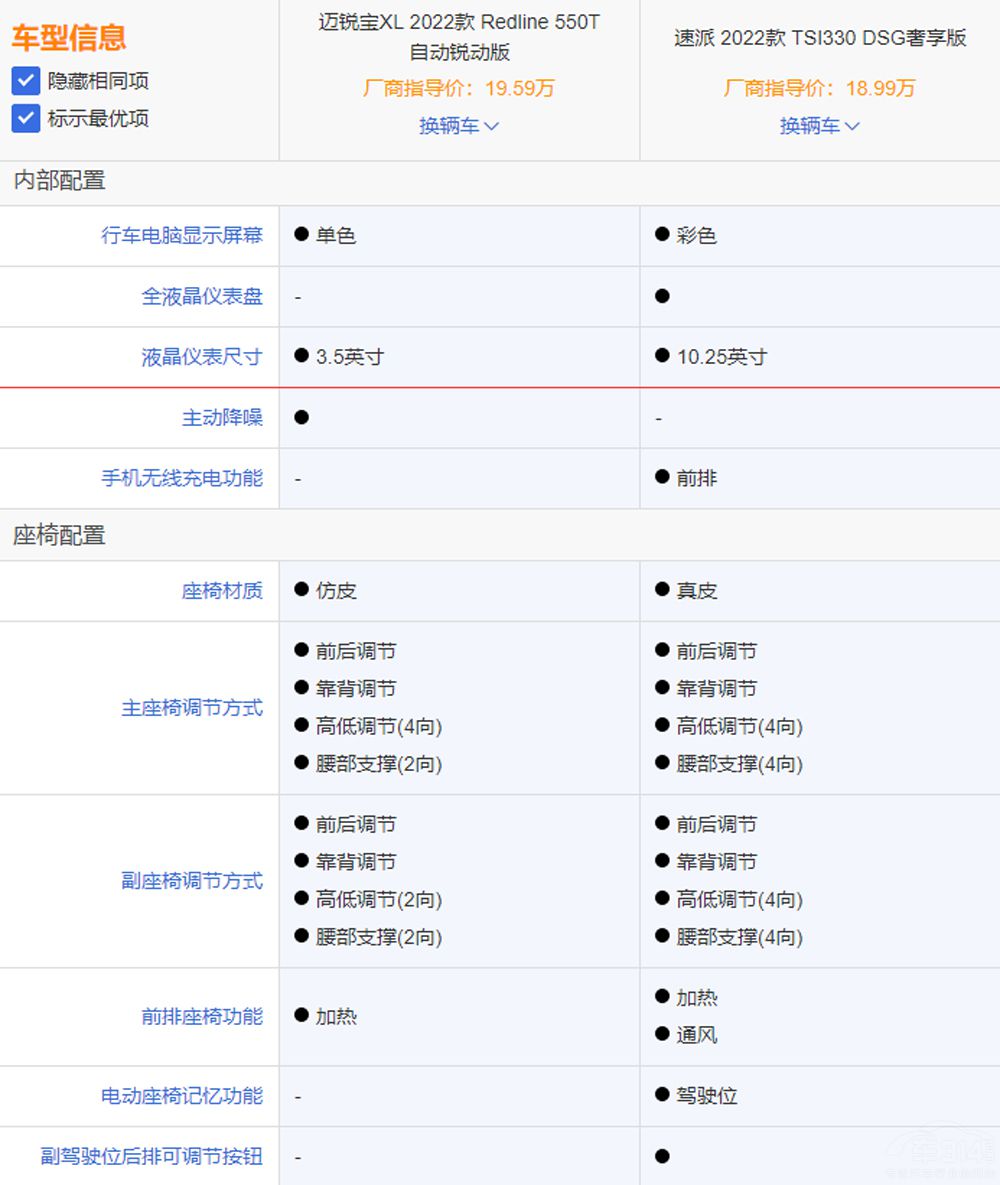Open 手机无线充电功能 feature link

pos(182,478)
